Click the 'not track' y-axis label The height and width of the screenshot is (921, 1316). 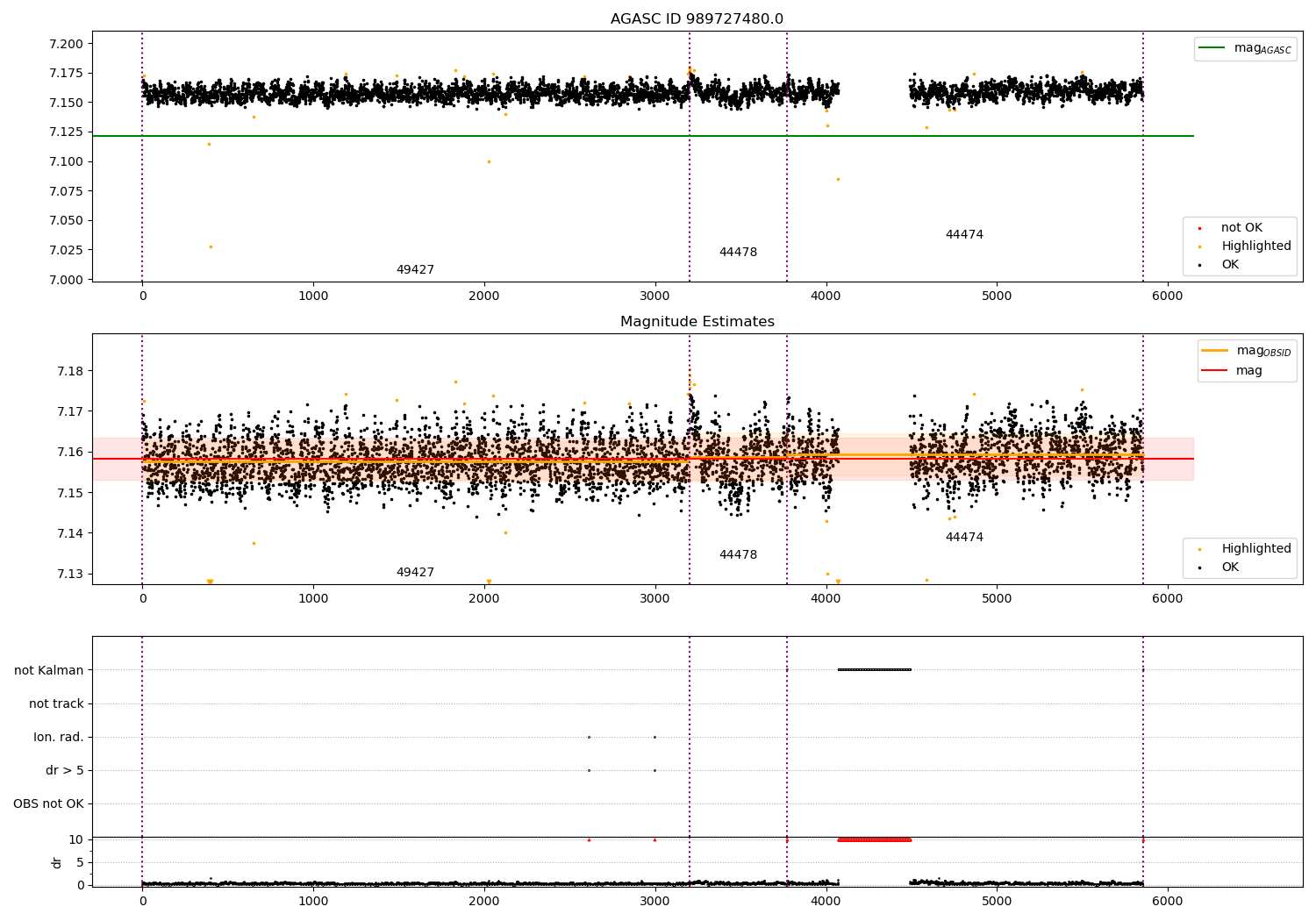pyautogui.click(x=56, y=703)
